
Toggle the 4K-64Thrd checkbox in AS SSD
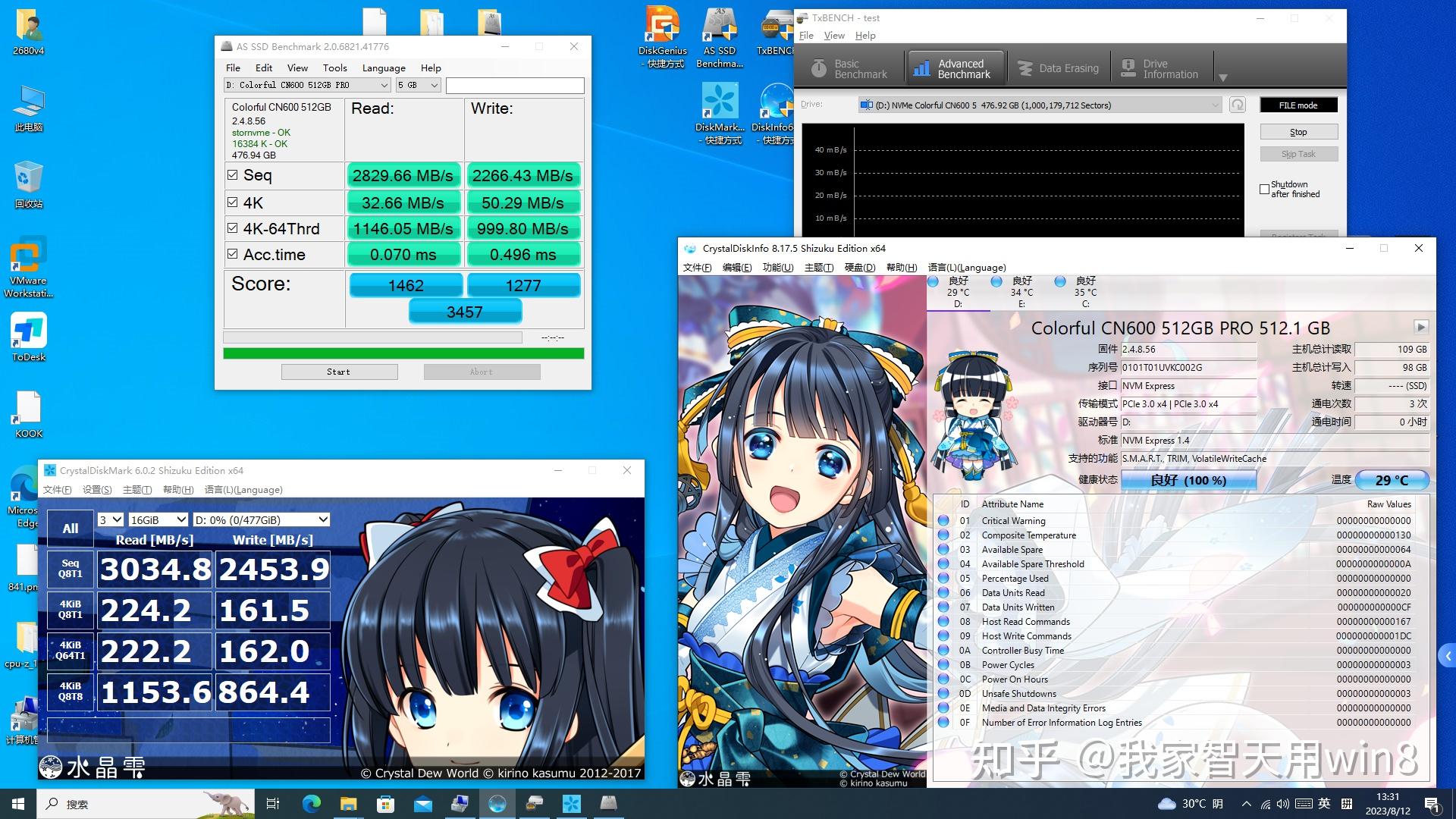(233, 228)
